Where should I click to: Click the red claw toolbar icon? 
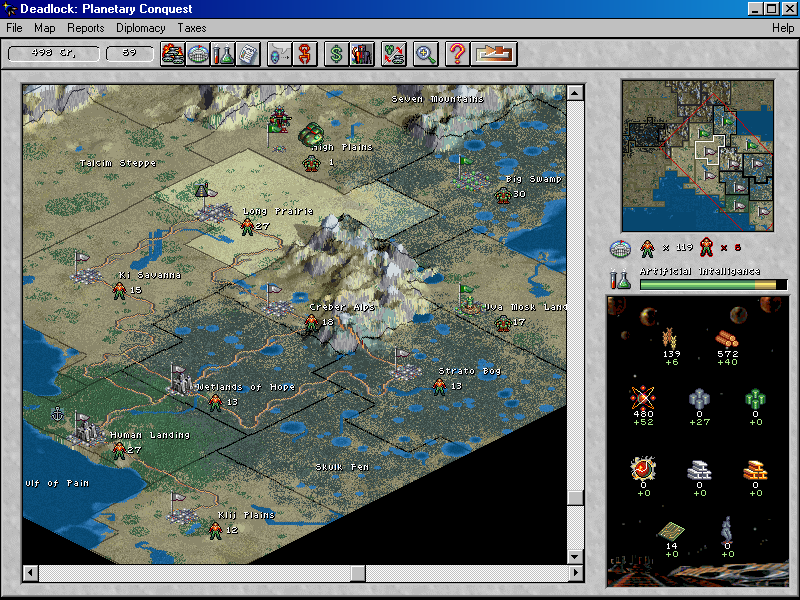[305, 54]
